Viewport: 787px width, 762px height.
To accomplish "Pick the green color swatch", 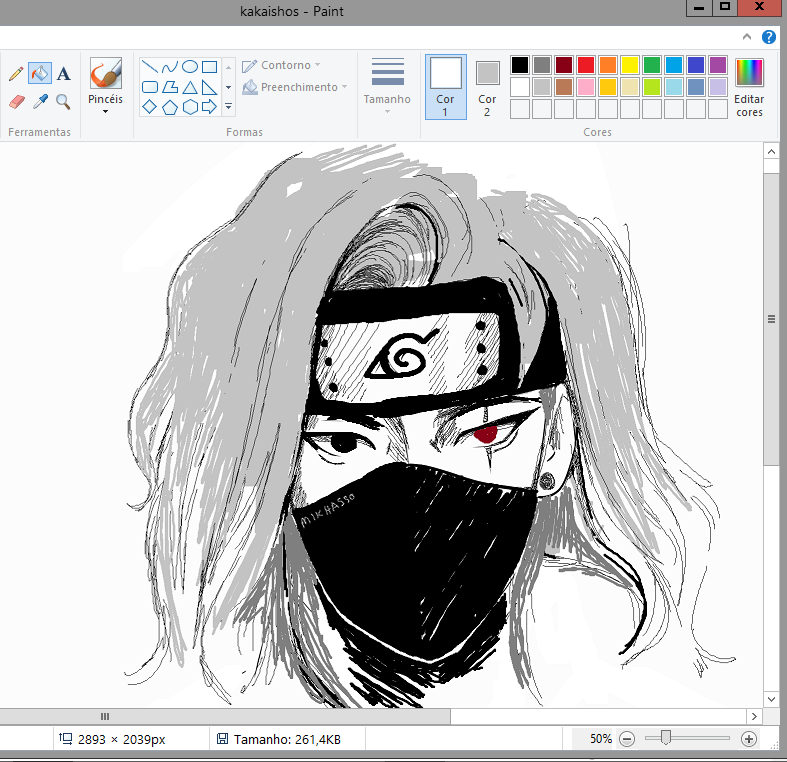I will (x=652, y=65).
